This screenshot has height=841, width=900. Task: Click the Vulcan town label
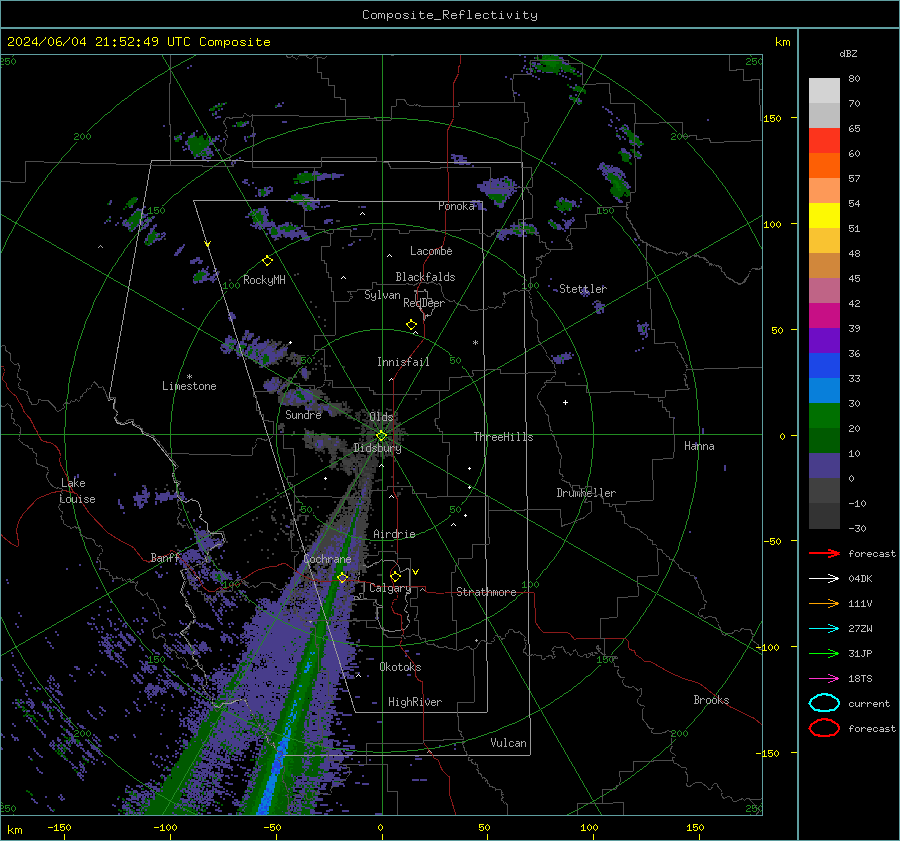(508, 743)
